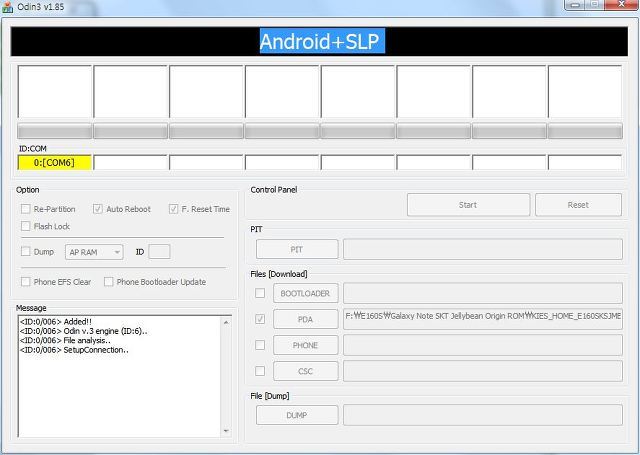The image size is (640, 455).
Task: Click the Android+SLP banner text
Action: 322,41
